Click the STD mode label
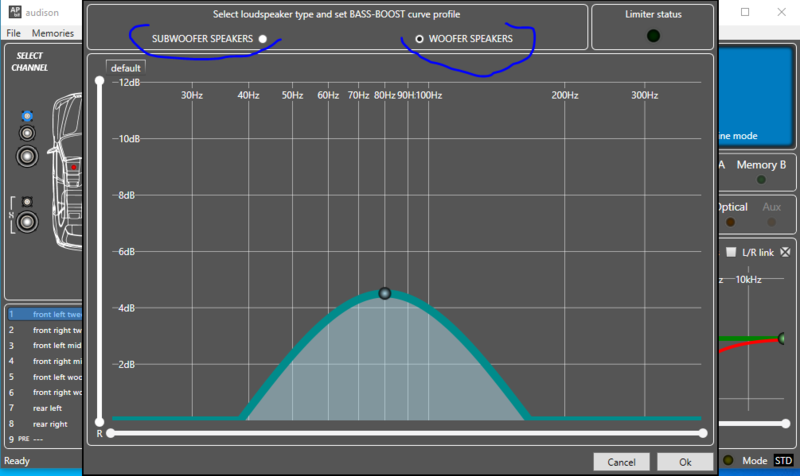The height and width of the screenshot is (476, 800). tap(783, 461)
